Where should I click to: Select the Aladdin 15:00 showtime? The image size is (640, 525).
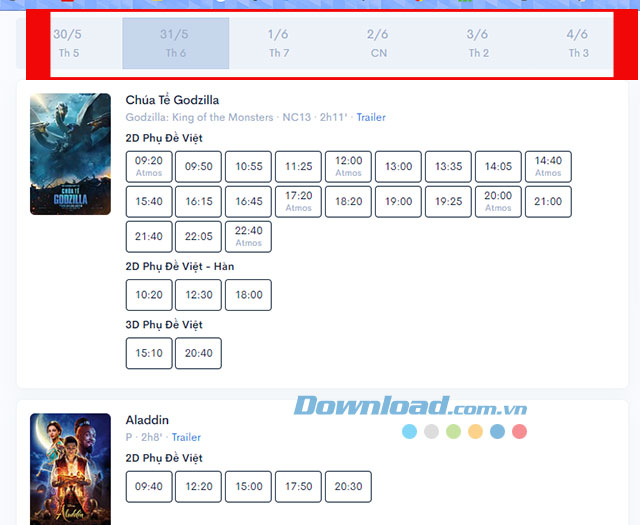[248, 487]
